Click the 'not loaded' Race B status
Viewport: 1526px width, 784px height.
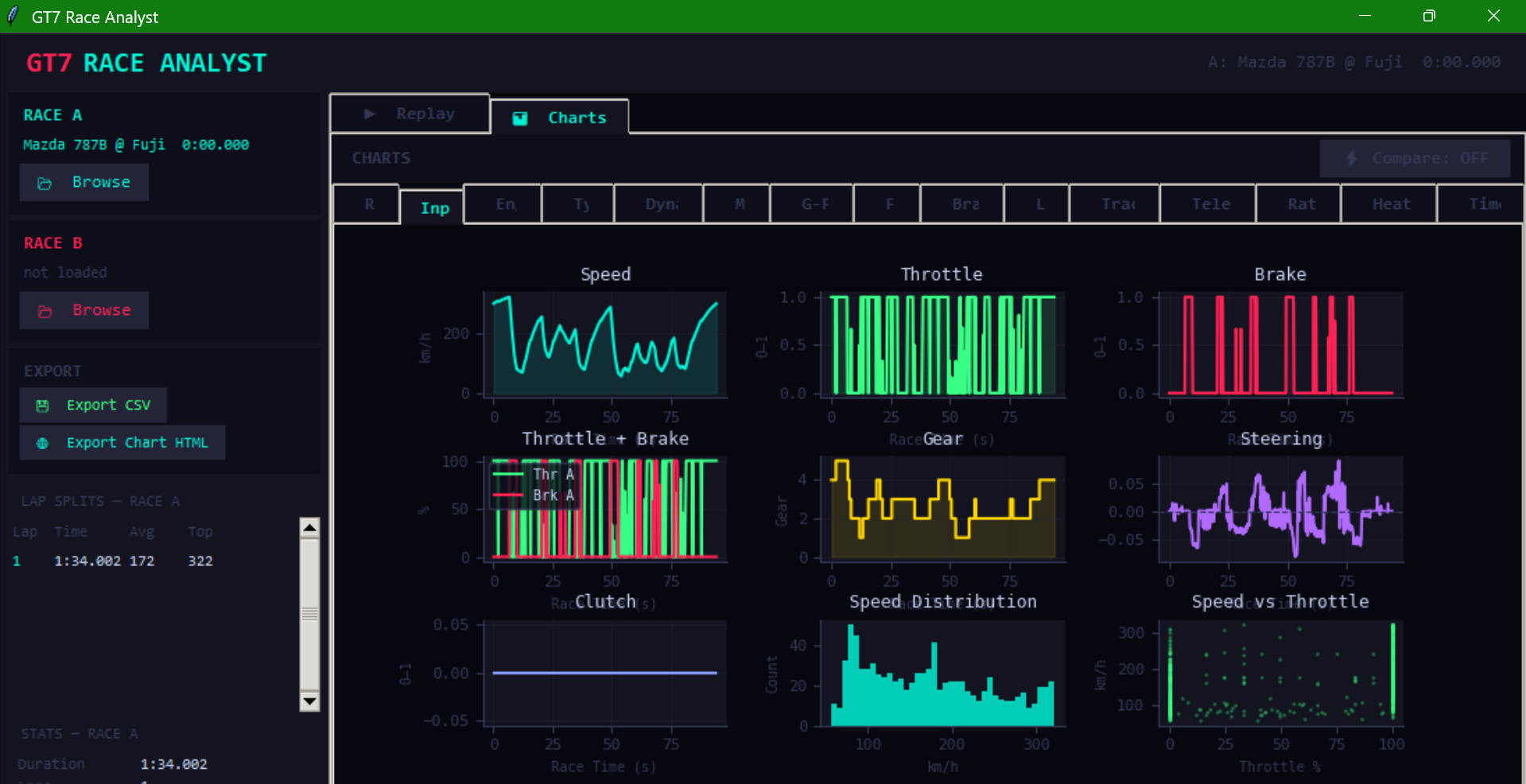(65, 273)
